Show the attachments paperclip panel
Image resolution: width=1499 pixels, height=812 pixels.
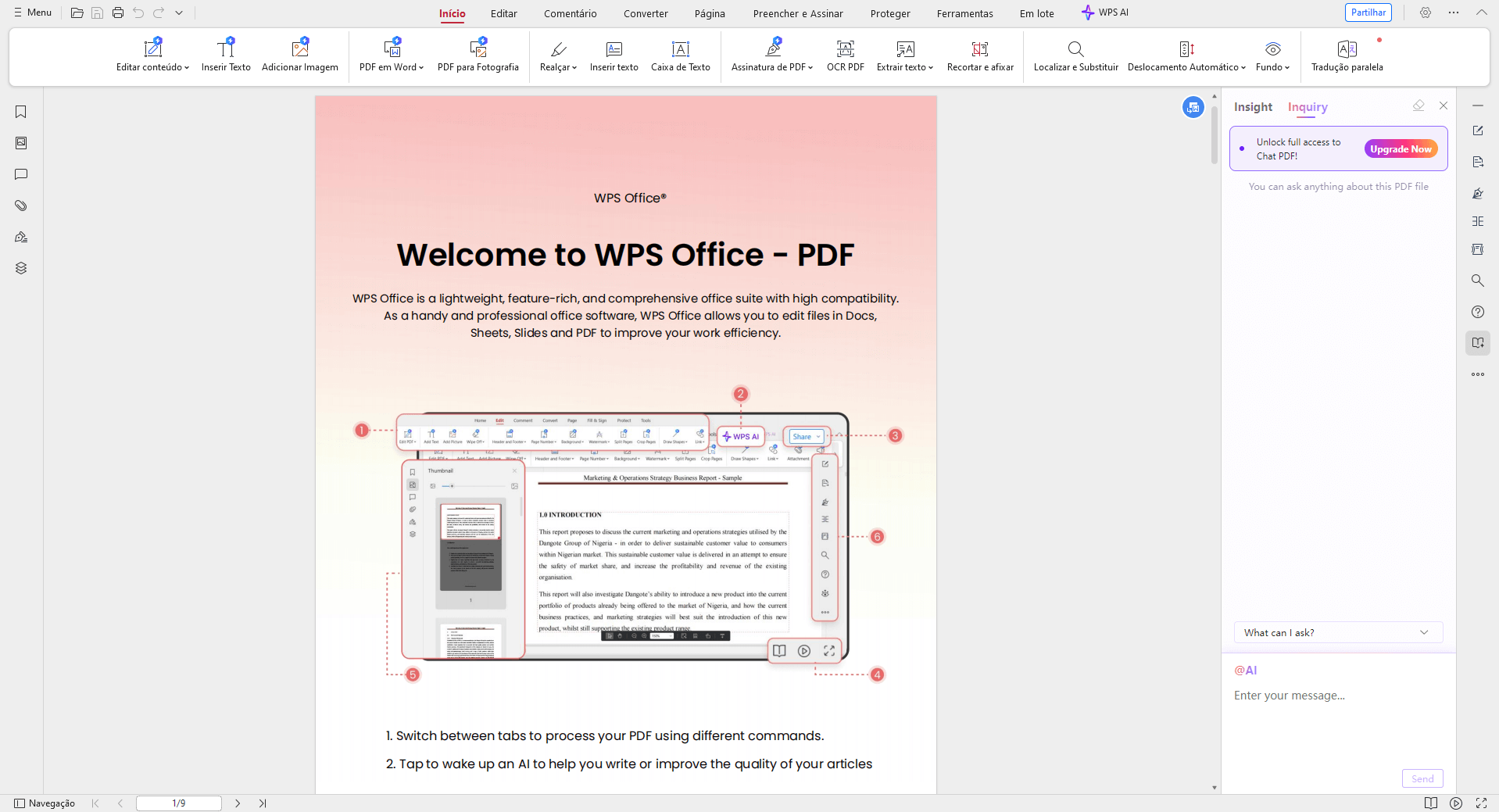click(x=21, y=206)
